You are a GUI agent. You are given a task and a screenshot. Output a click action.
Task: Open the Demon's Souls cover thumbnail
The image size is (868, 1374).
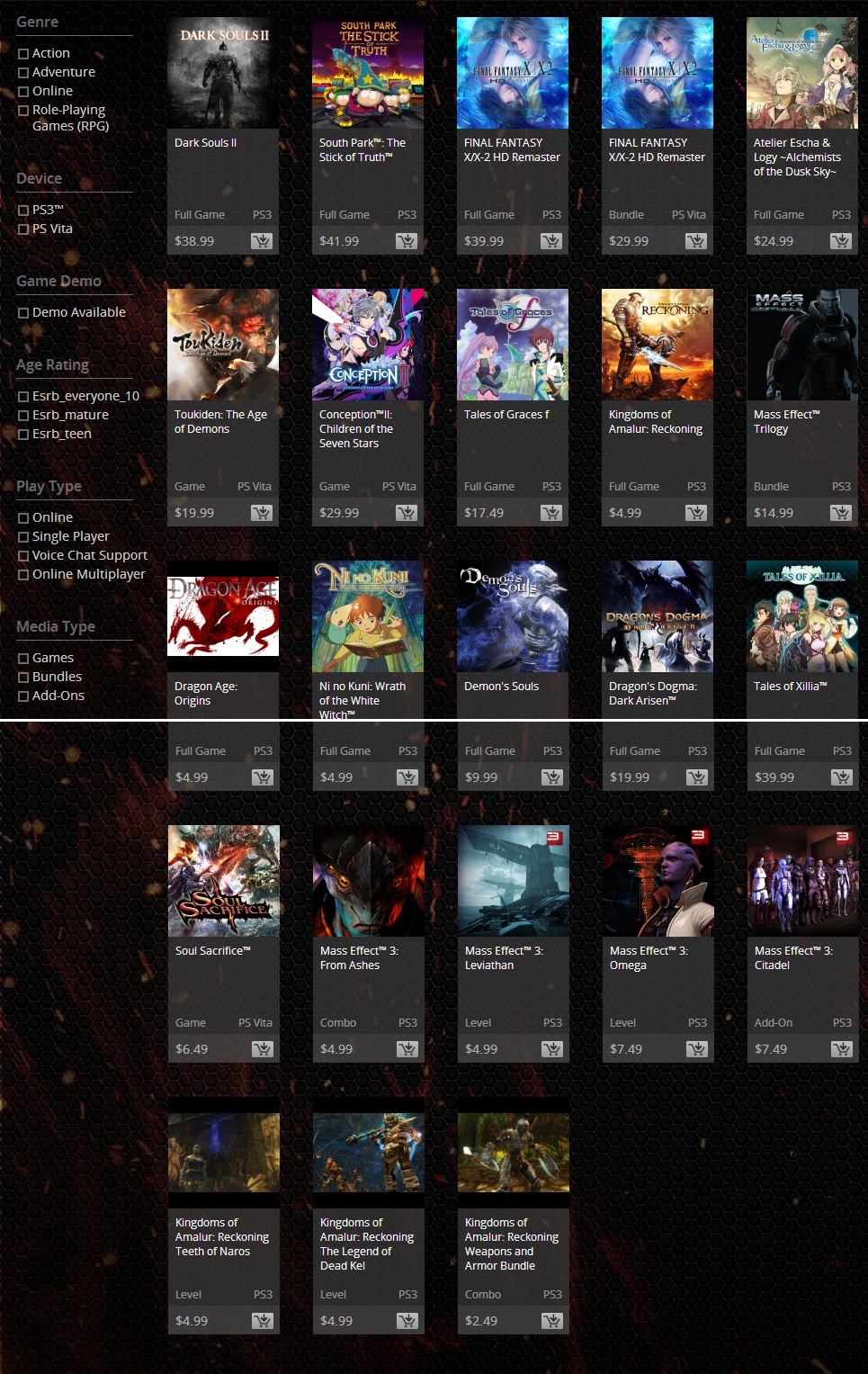(513, 616)
